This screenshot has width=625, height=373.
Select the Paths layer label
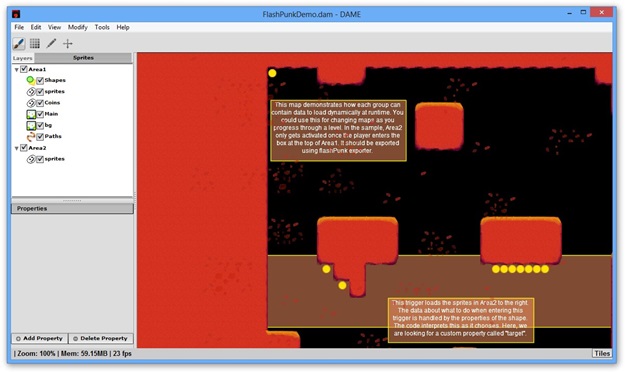(x=53, y=136)
